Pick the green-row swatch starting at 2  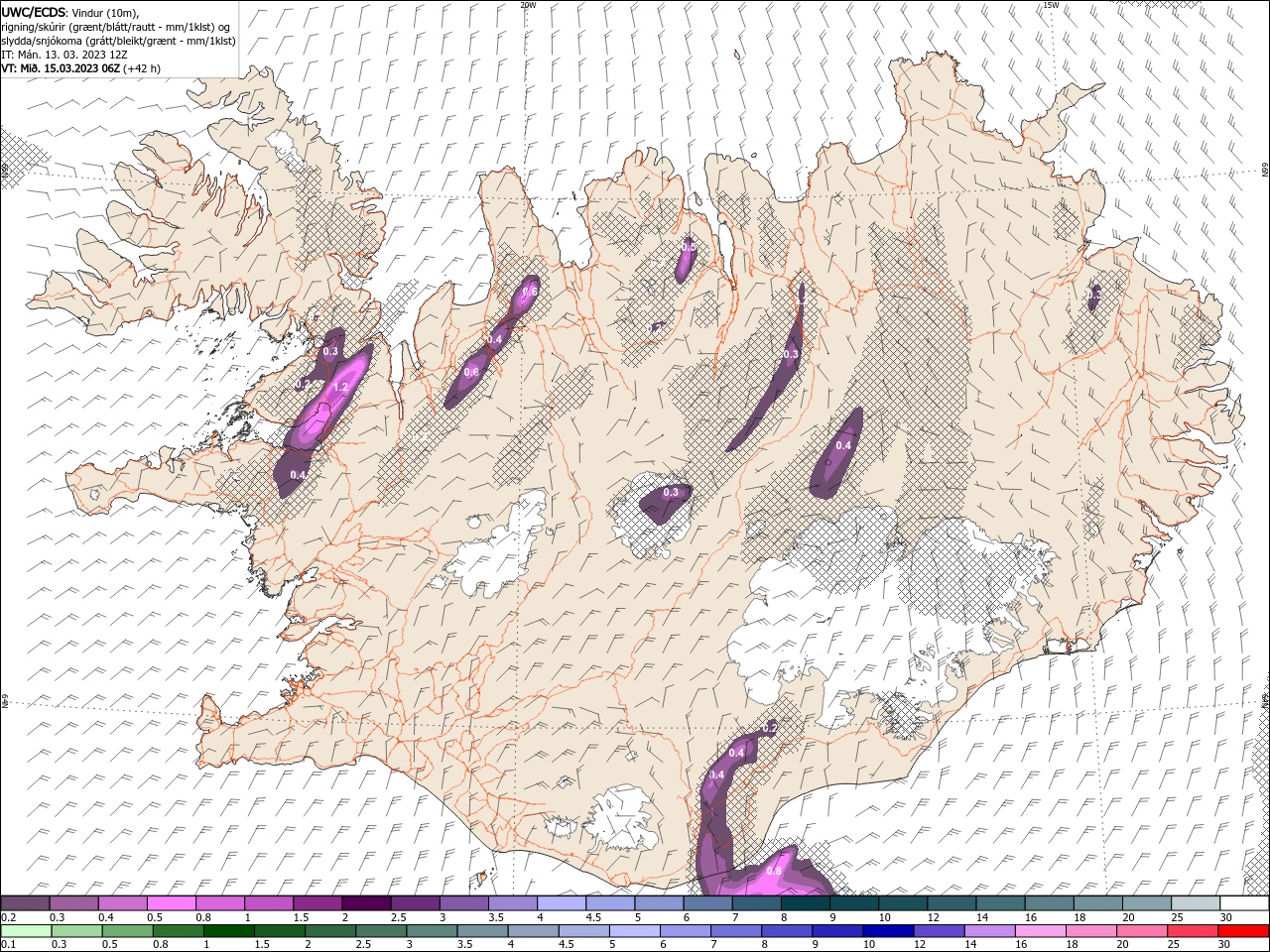point(330,931)
